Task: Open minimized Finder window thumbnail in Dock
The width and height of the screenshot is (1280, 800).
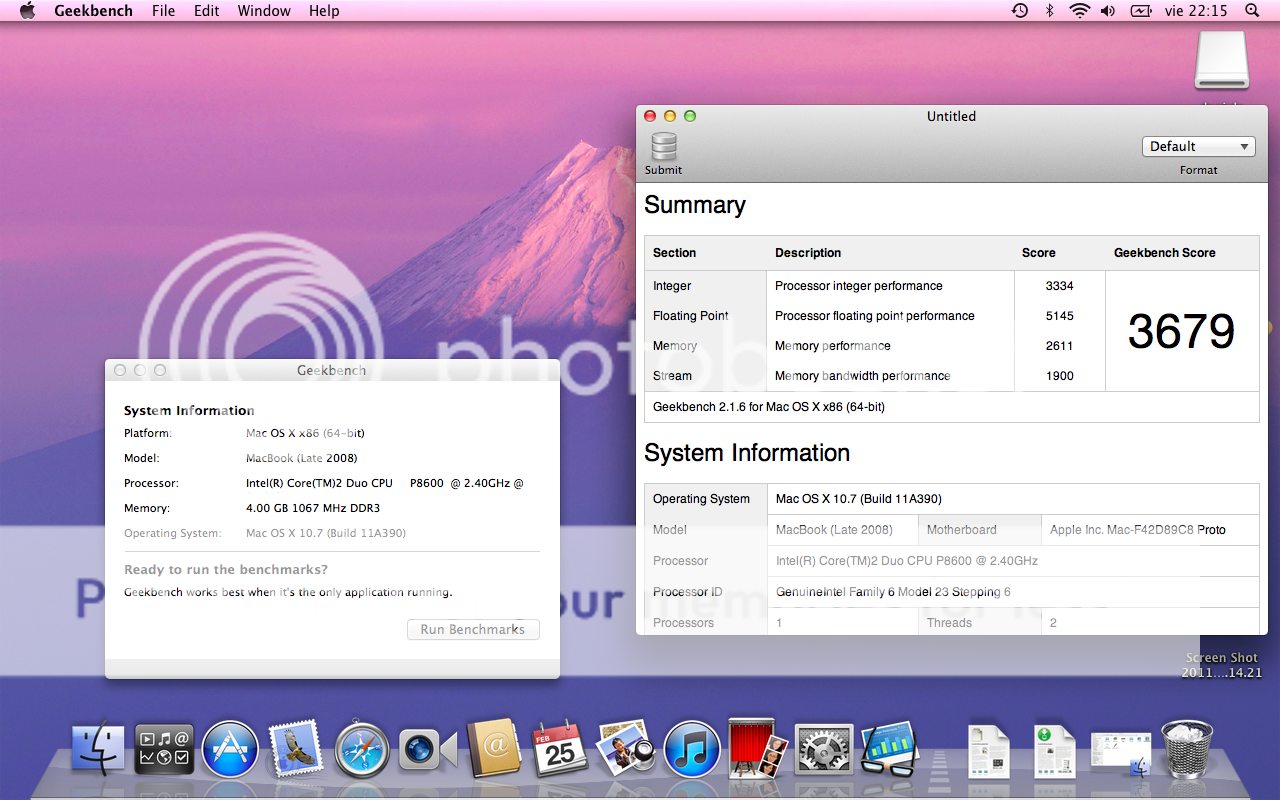Action: pyautogui.click(x=1121, y=755)
